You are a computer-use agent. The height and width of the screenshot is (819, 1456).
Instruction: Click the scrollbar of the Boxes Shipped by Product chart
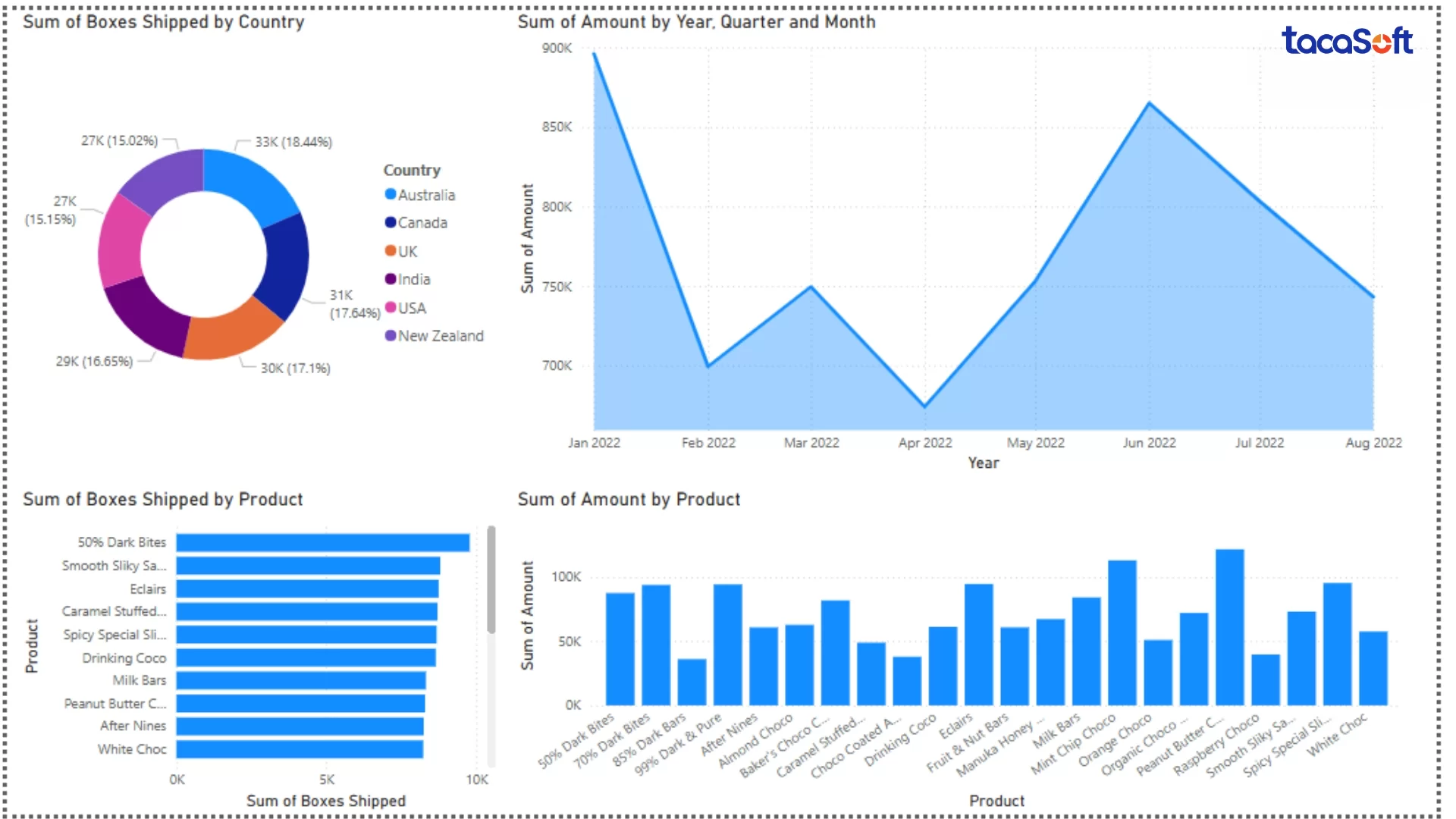[x=491, y=579]
